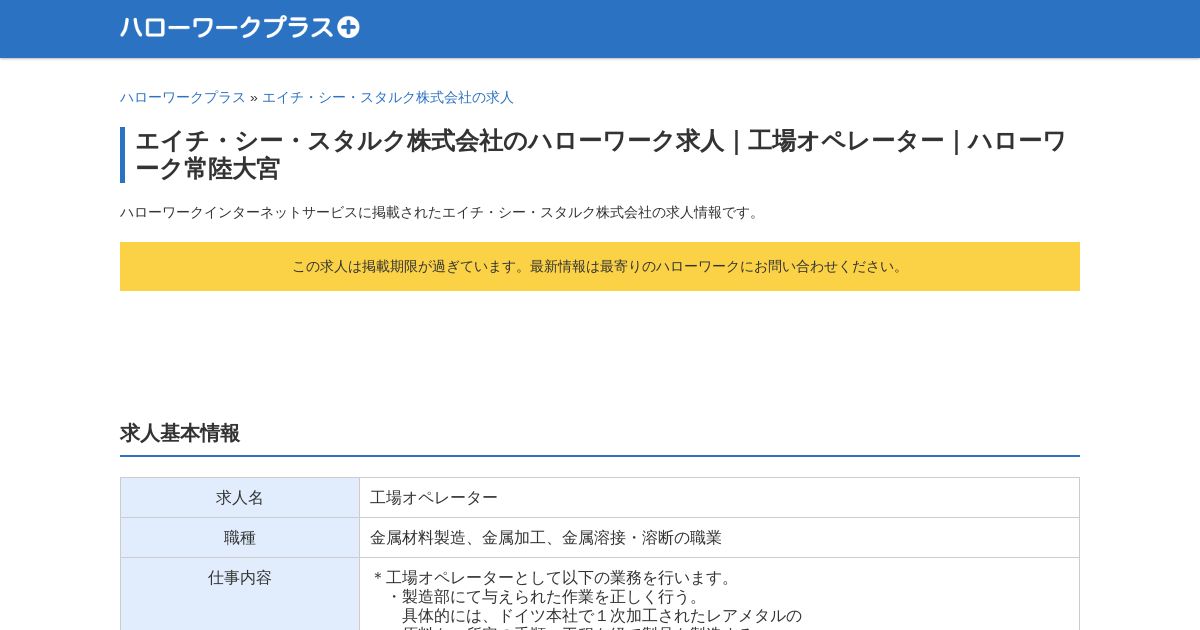Open the ハローワークプラス breadcrumb link
This screenshot has width=1200, height=630.
pos(183,97)
